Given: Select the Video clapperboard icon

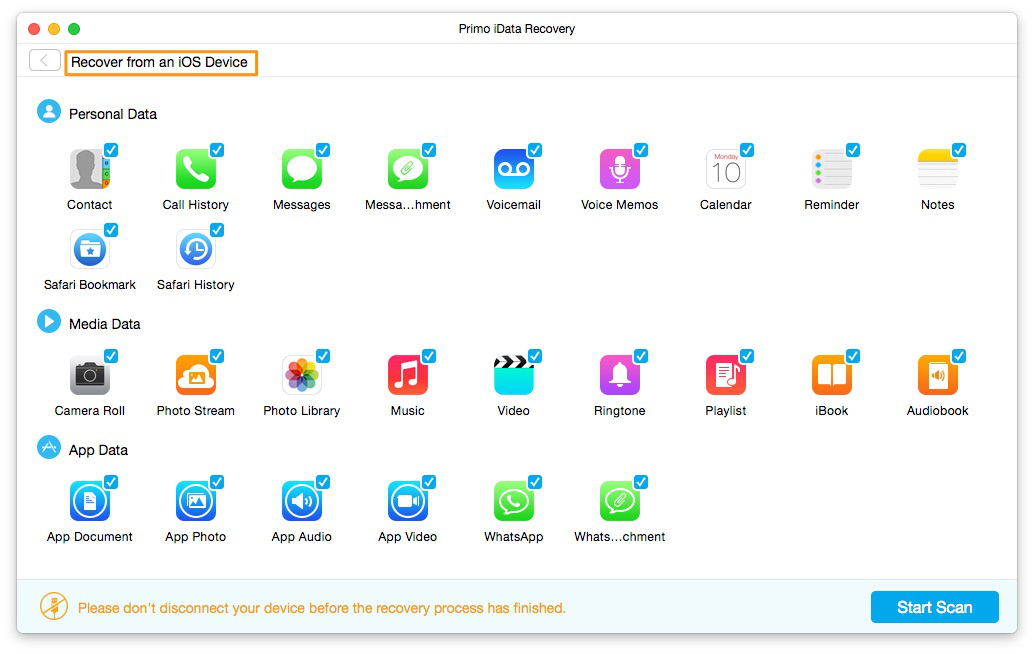Looking at the screenshot, I should [x=514, y=375].
